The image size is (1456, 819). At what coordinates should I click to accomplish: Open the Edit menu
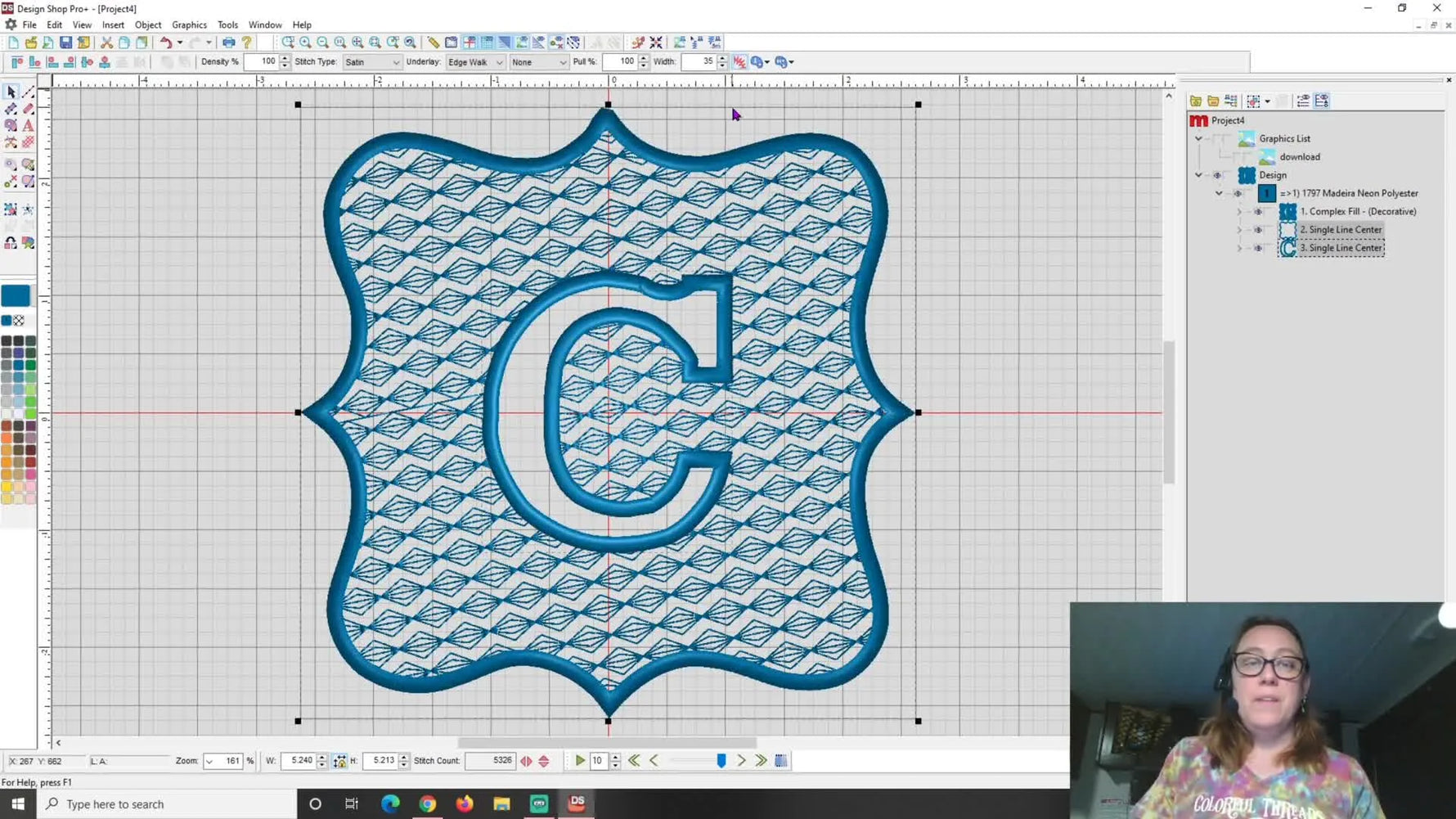click(54, 25)
